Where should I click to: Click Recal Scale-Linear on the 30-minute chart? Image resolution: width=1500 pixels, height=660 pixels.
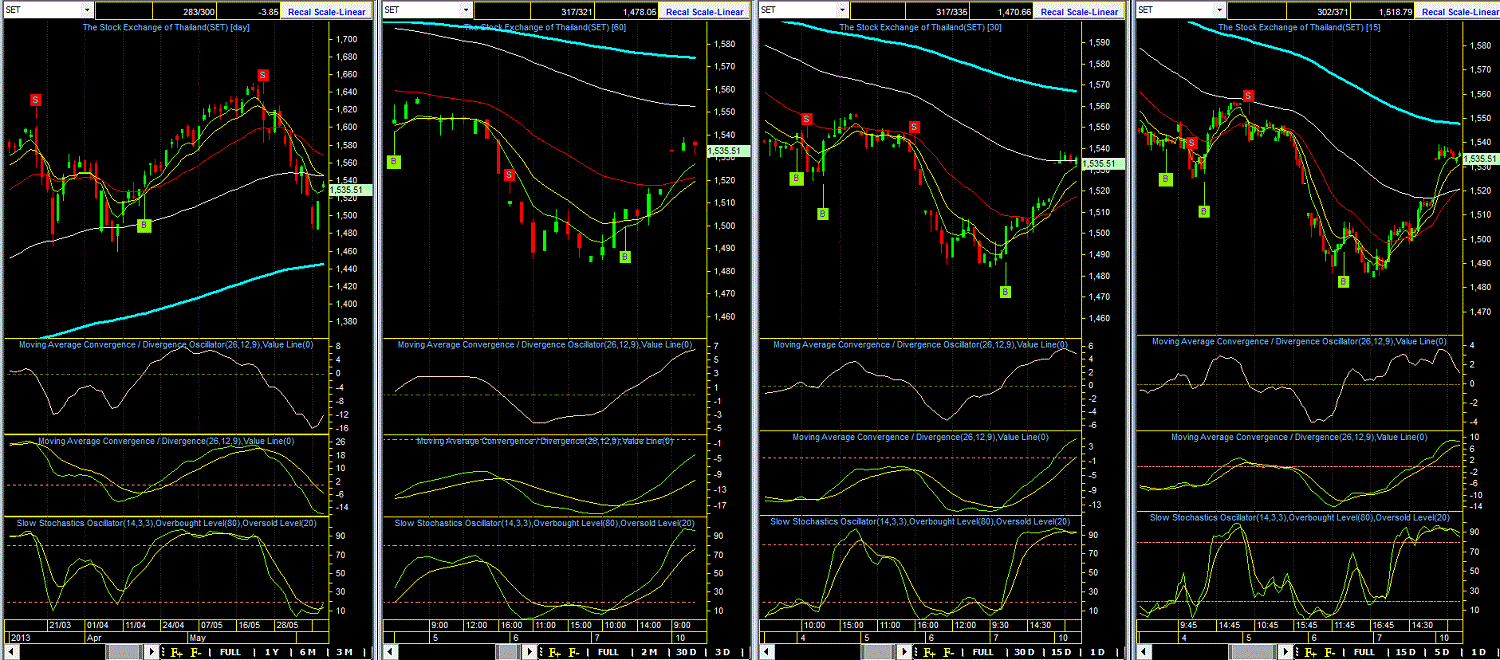pos(1080,11)
